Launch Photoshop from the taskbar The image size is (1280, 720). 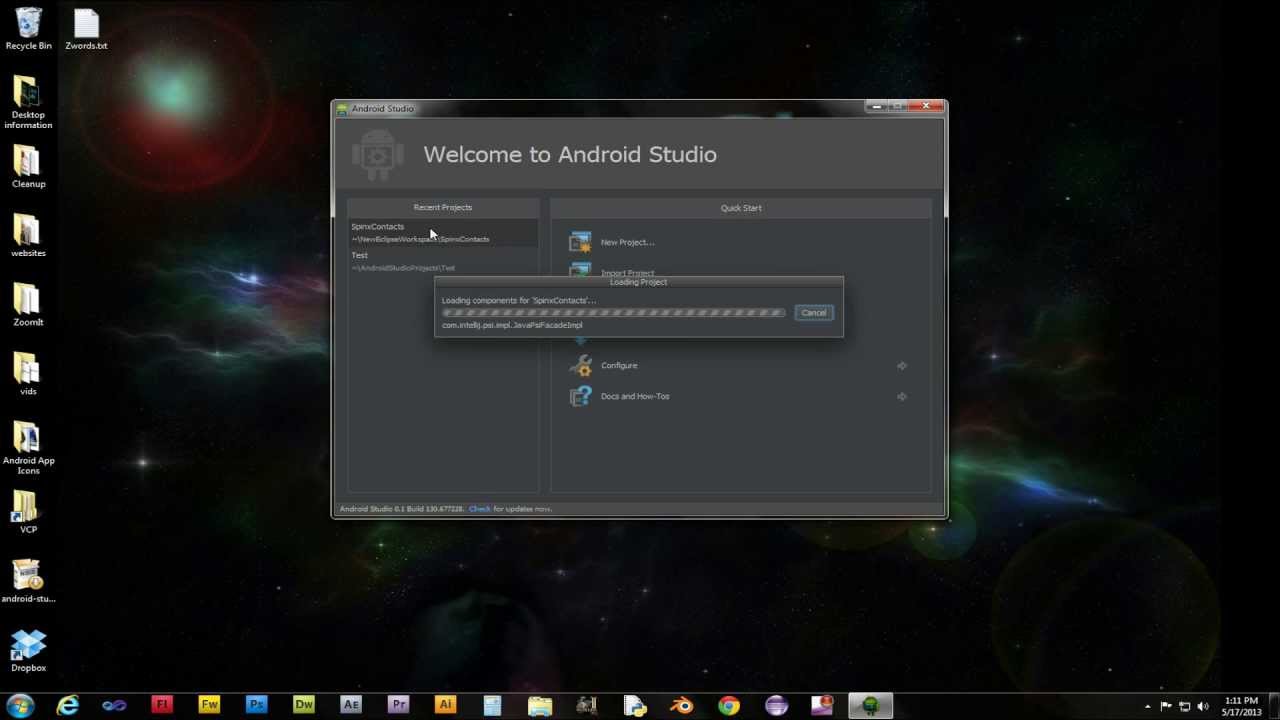tap(256, 705)
